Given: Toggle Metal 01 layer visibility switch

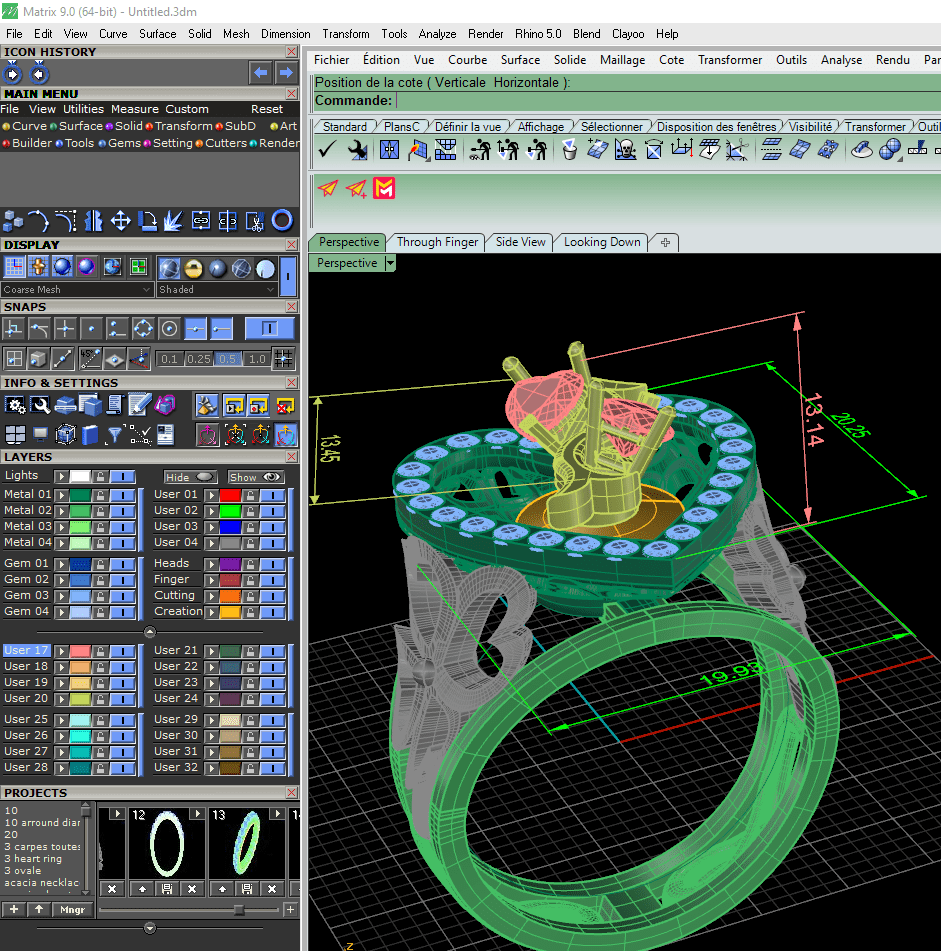Looking at the screenshot, I should point(122,495).
